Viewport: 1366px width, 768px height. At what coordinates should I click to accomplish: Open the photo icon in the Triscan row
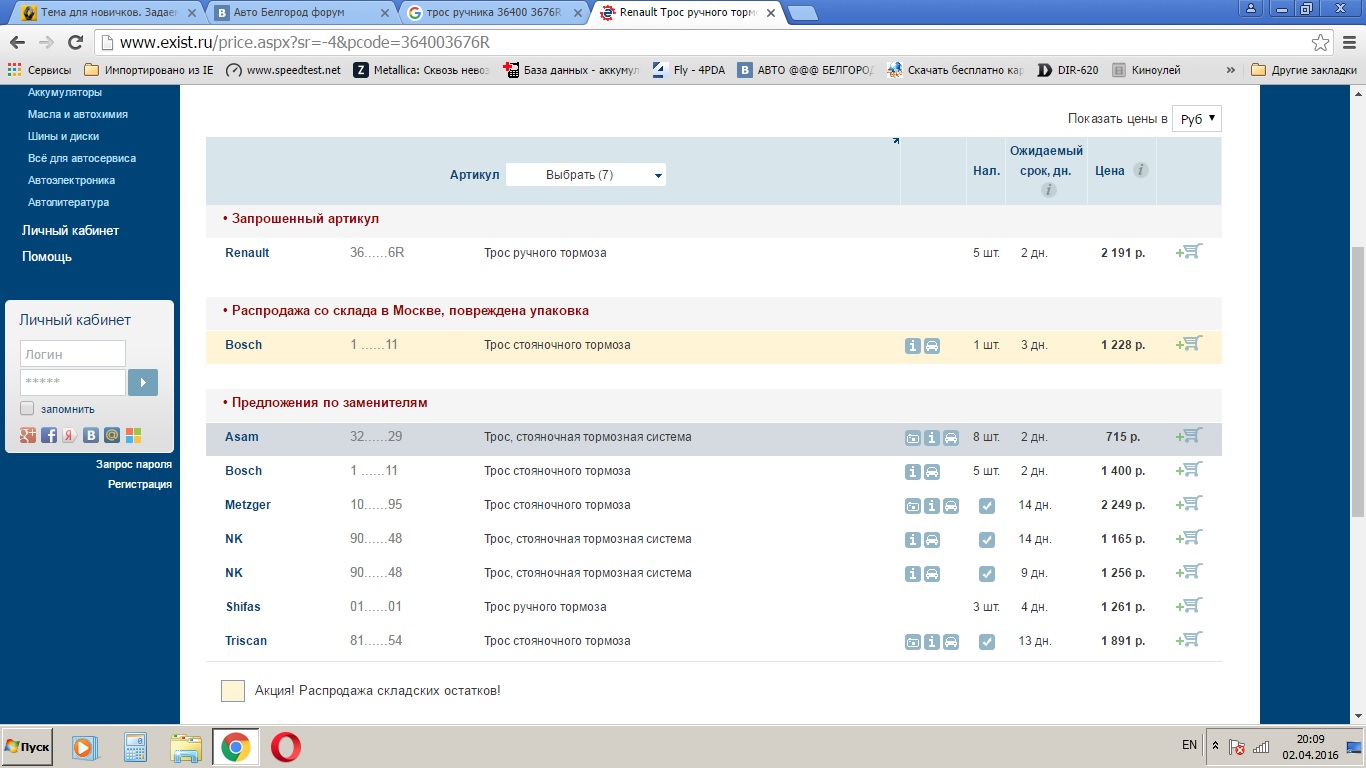pos(913,642)
